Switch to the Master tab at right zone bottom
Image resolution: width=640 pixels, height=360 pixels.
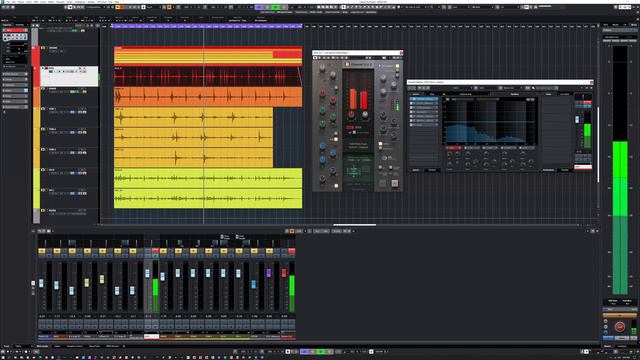(607, 346)
